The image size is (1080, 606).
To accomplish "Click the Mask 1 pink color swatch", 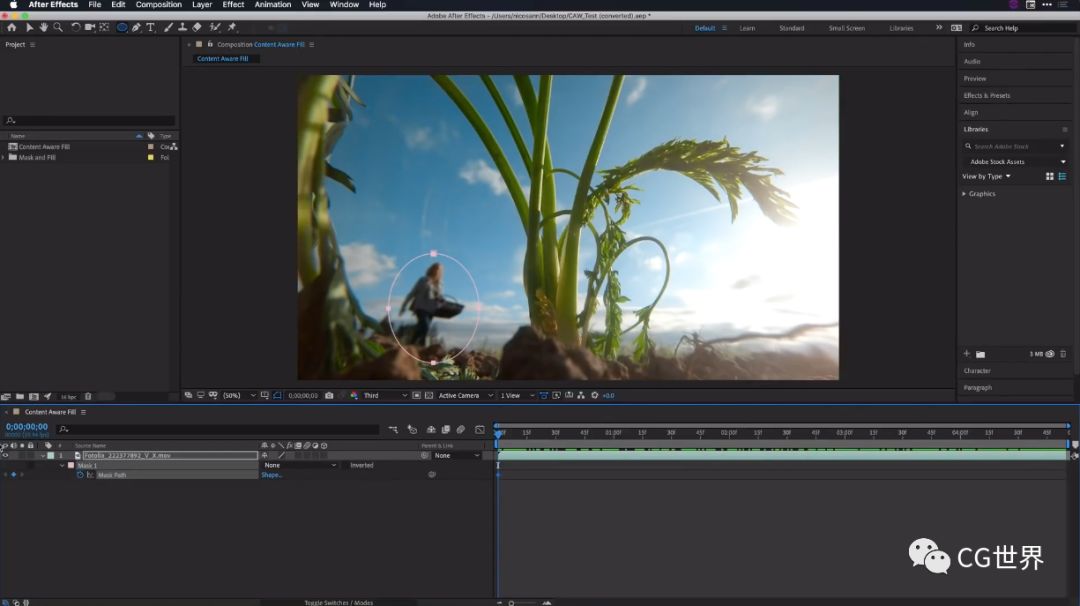I will tap(71, 466).
